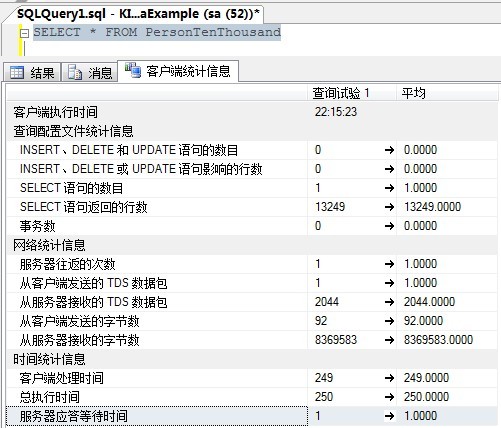
Task: Click the message page icon on 消息 tab
Action: click(x=75, y=72)
